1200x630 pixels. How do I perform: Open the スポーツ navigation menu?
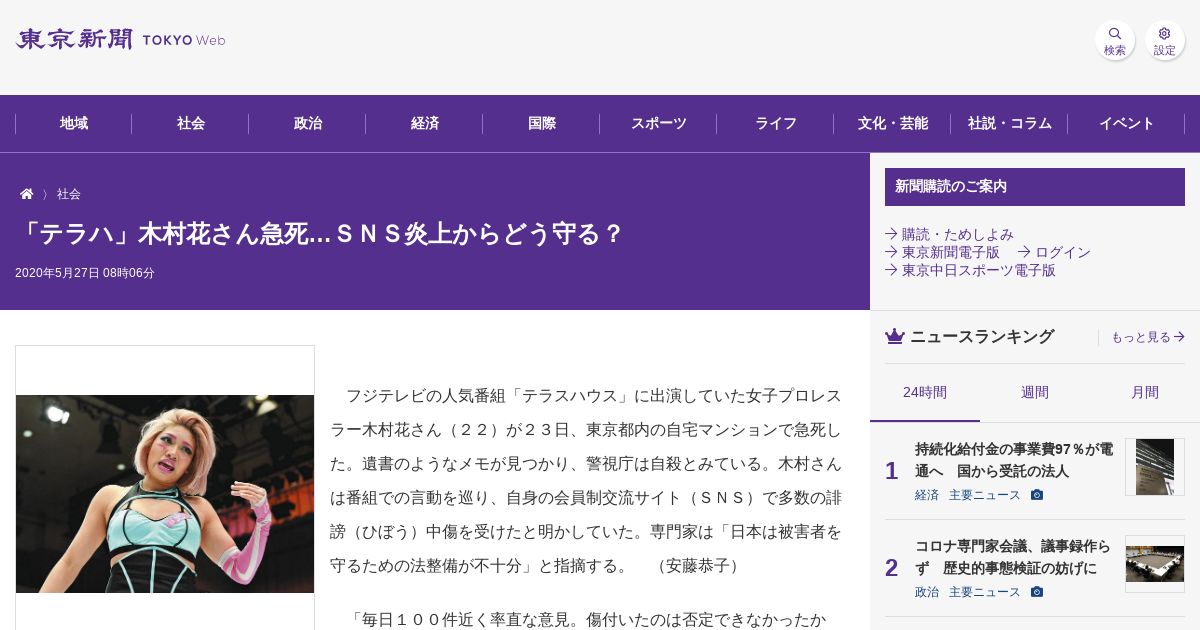[659, 124]
